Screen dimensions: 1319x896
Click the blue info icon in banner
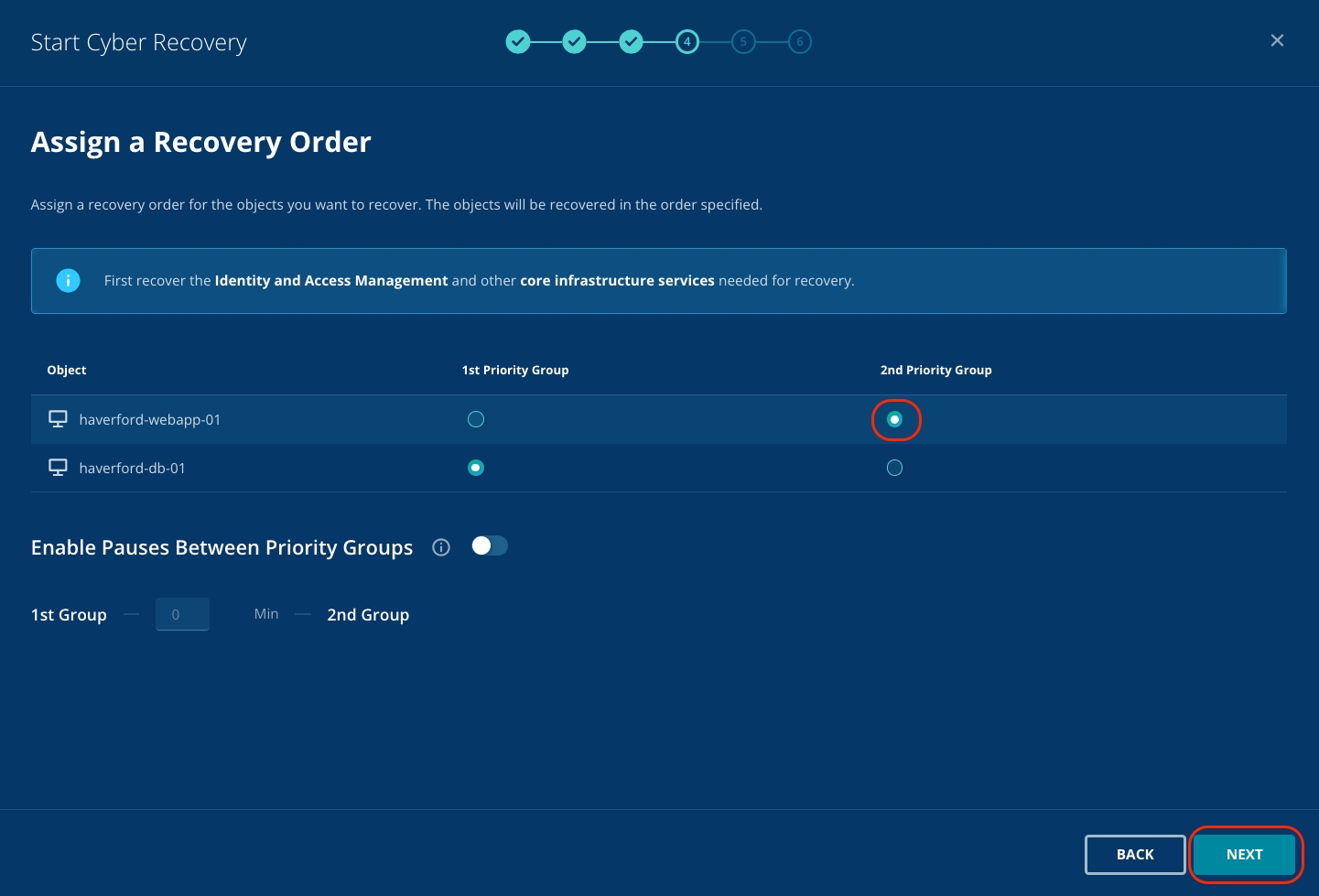pyautogui.click(x=69, y=281)
